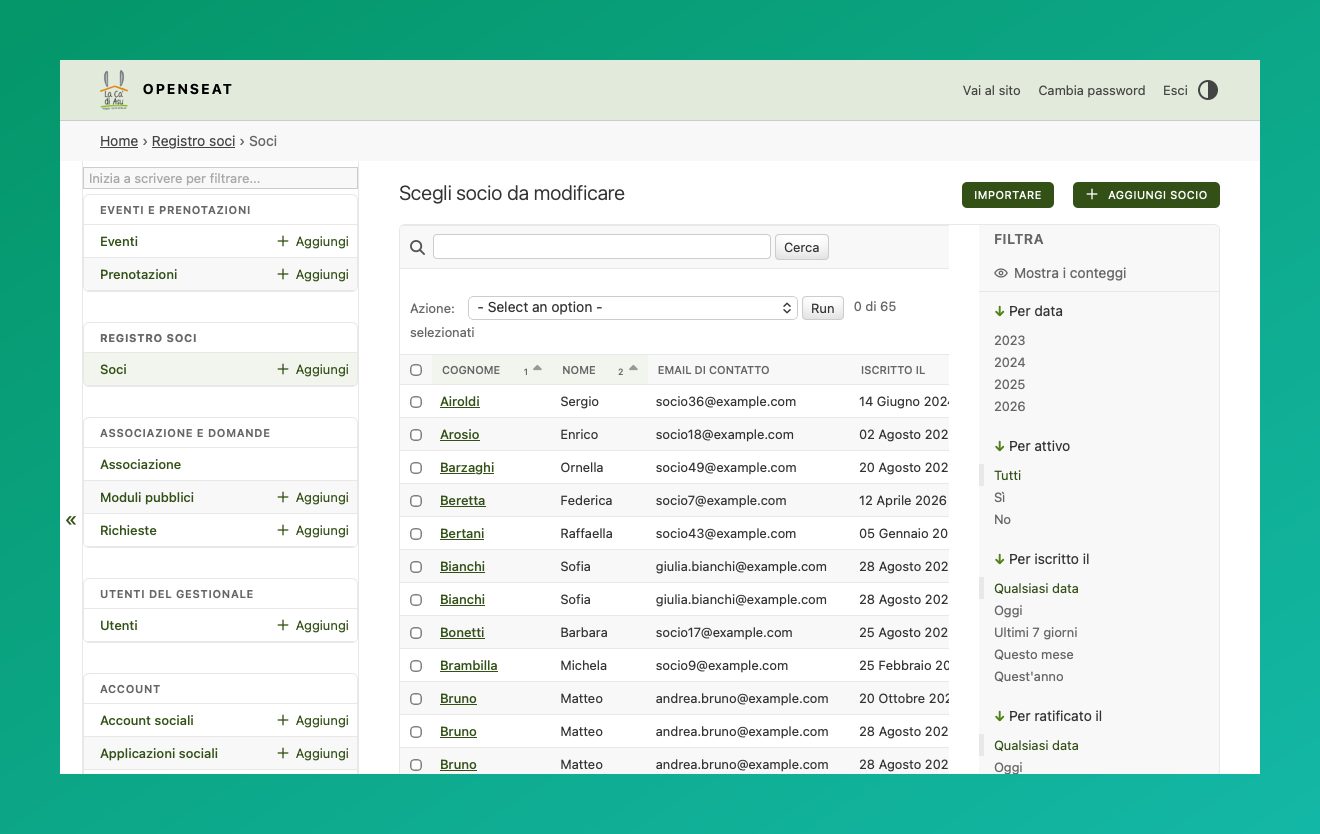Click the Importare button
This screenshot has width=1320, height=834.
click(1008, 195)
